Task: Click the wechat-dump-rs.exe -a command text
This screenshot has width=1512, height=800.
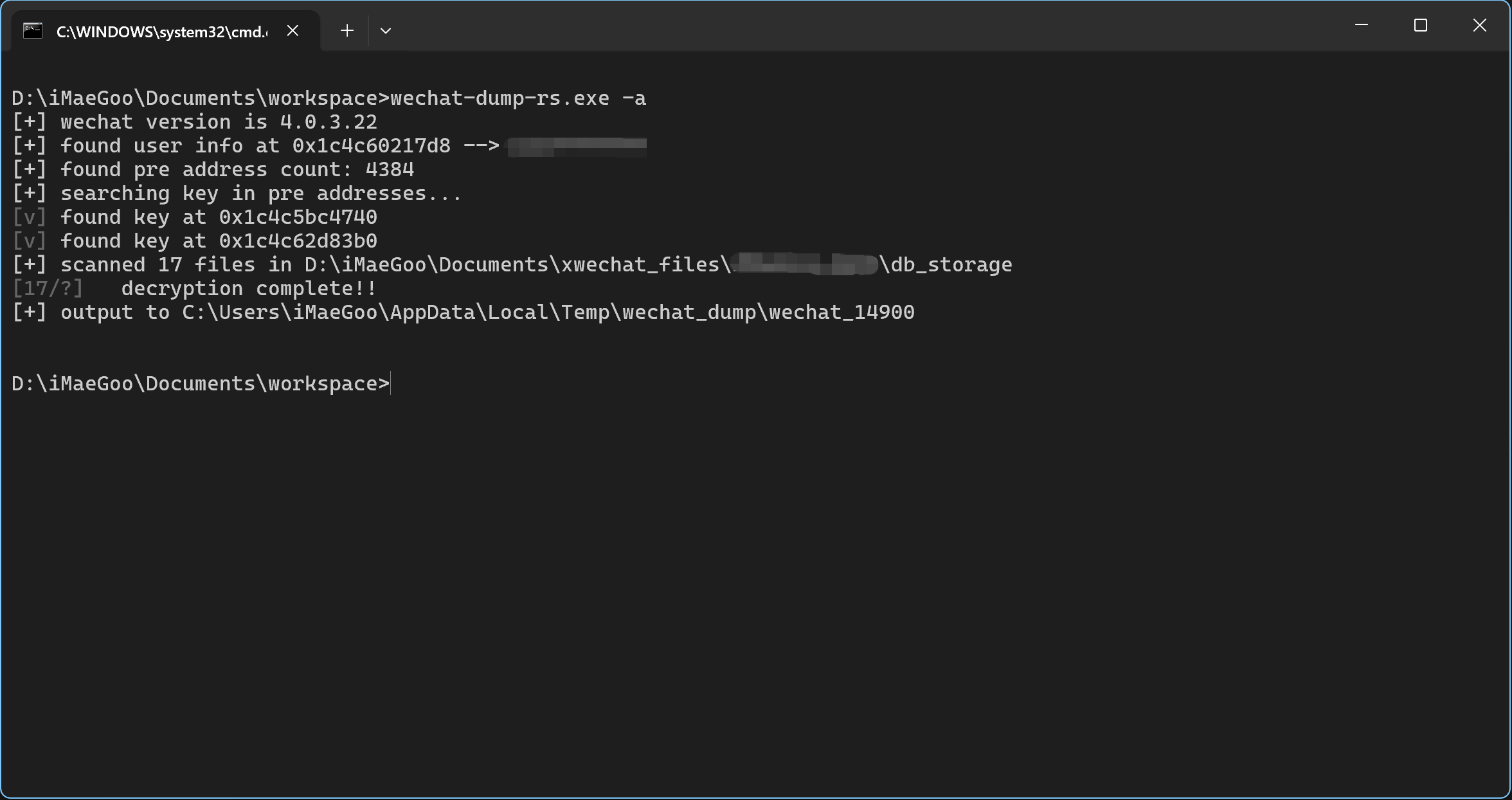Action: pyautogui.click(x=518, y=98)
